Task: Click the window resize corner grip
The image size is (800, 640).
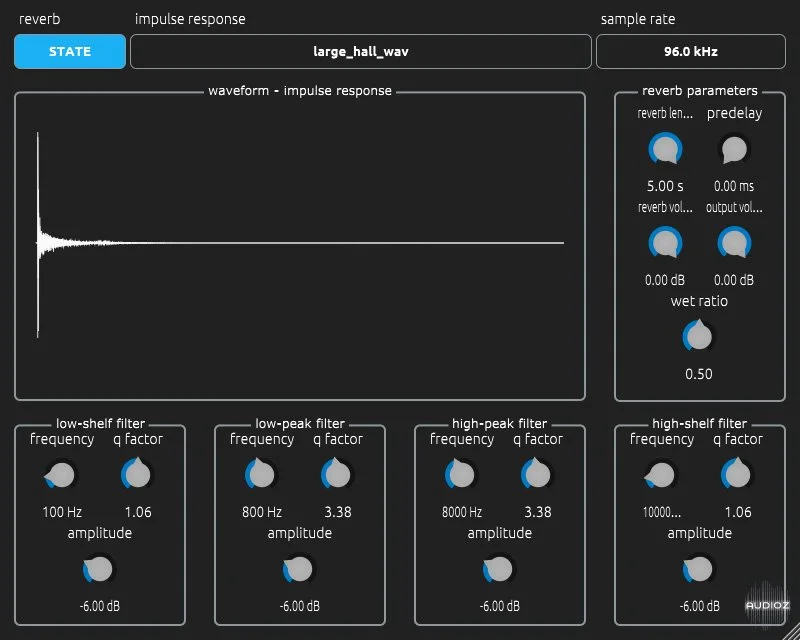Action: coord(792,632)
